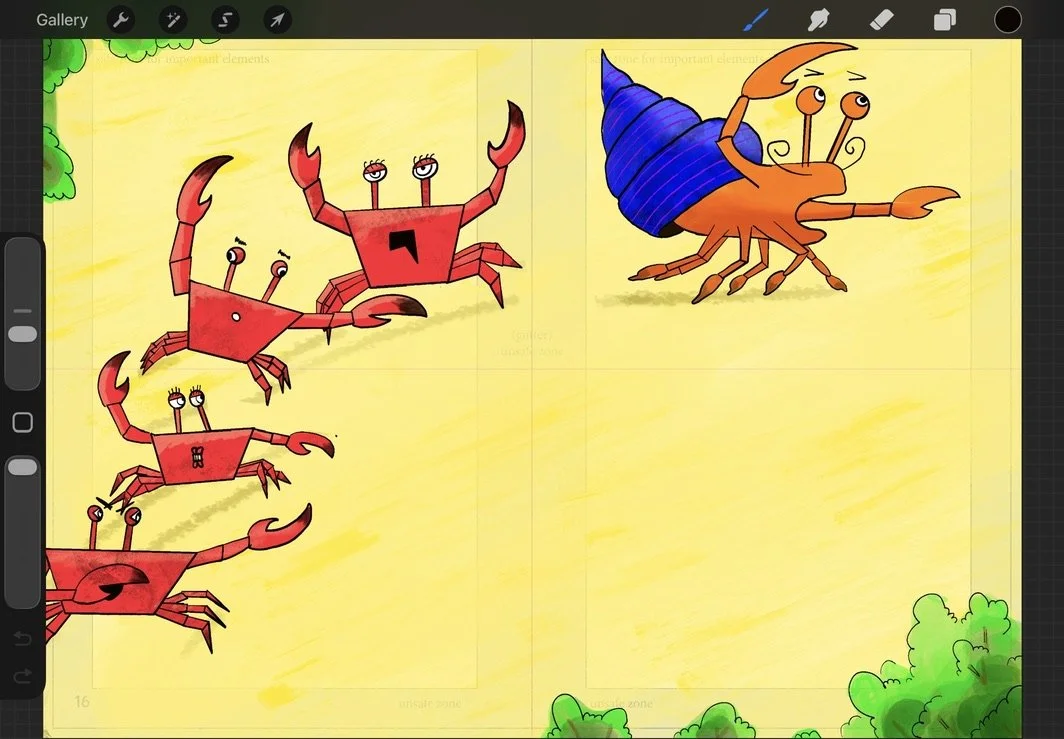
Task: Tap the square modify button in sidebar
Action: [22, 422]
